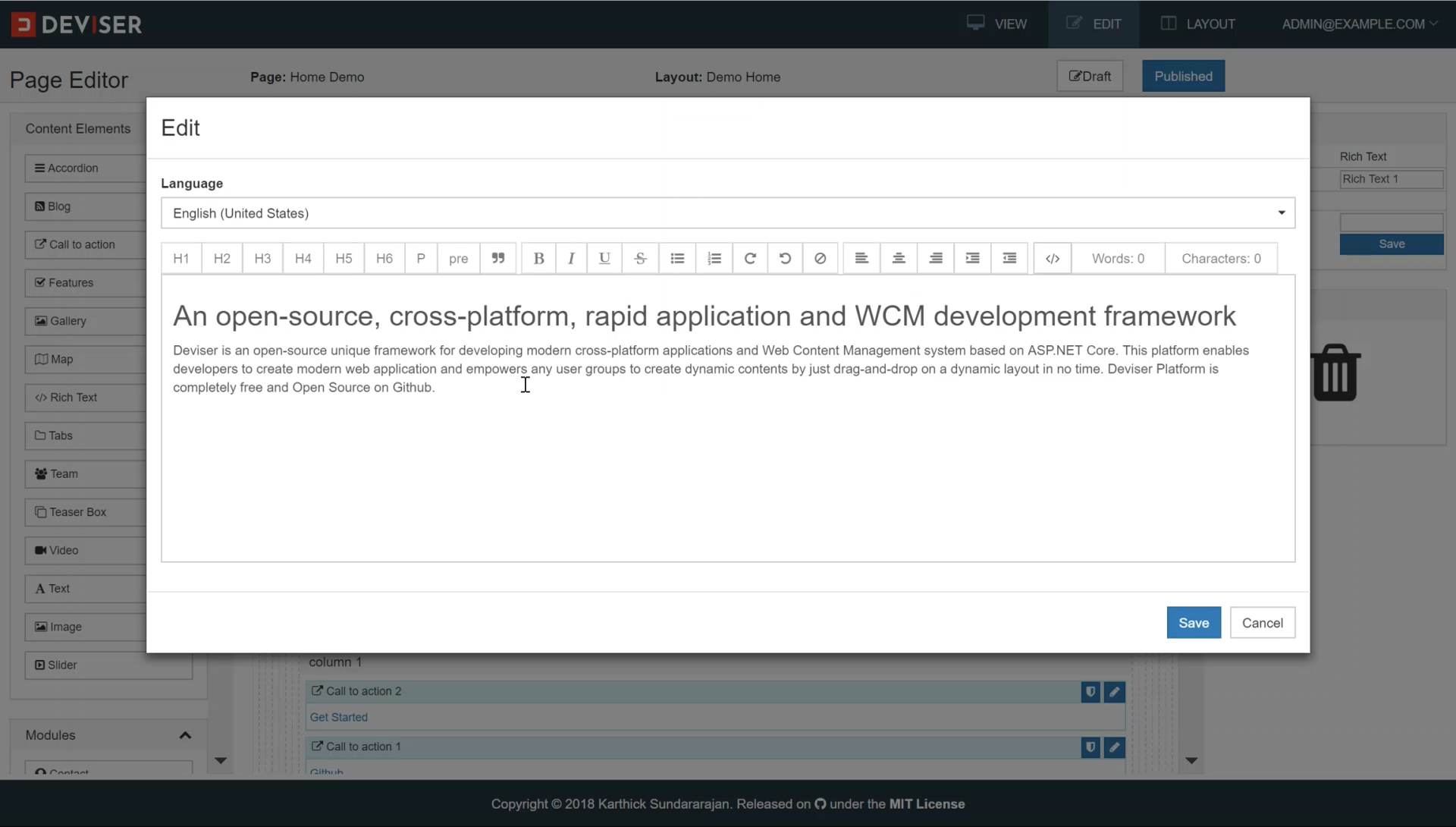The width and height of the screenshot is (1456, 827).
Task: Apply the H1 heading style
Action: (x=181, y=259)
